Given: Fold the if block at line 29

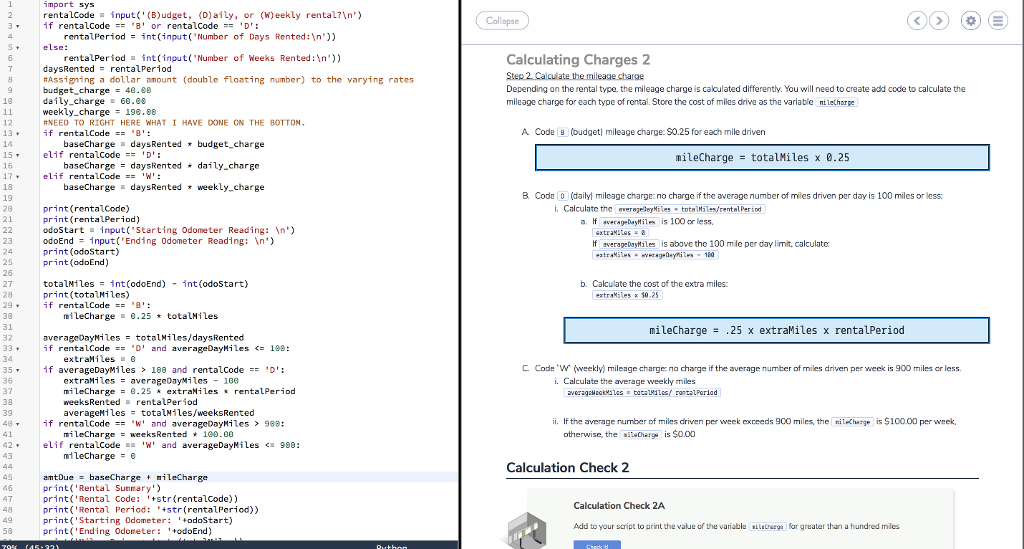Looking at the screenshot, I should click(18, 306).
